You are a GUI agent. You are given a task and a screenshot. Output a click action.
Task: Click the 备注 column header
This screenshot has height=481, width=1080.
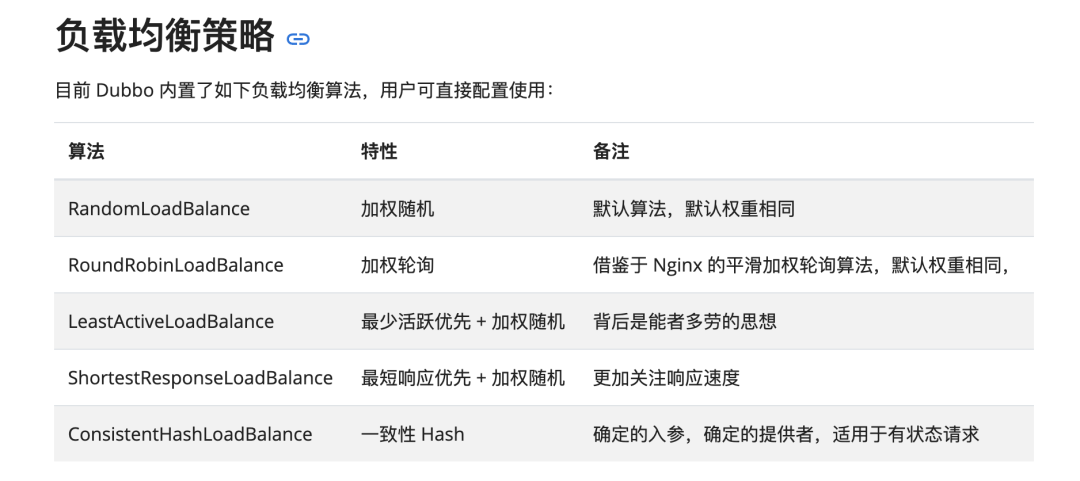tap(611, 152)
